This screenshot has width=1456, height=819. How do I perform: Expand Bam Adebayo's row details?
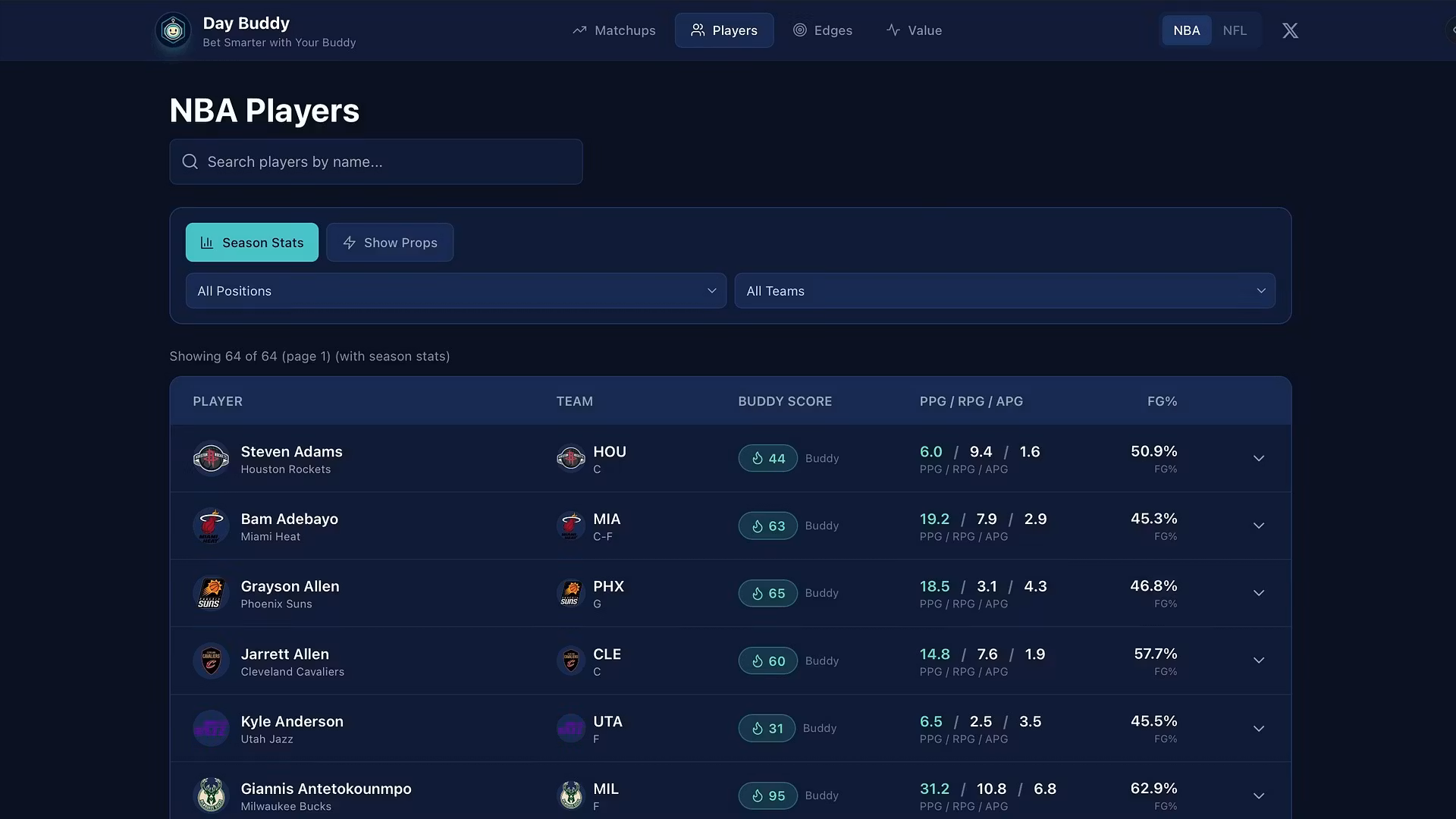[1258, 526]
